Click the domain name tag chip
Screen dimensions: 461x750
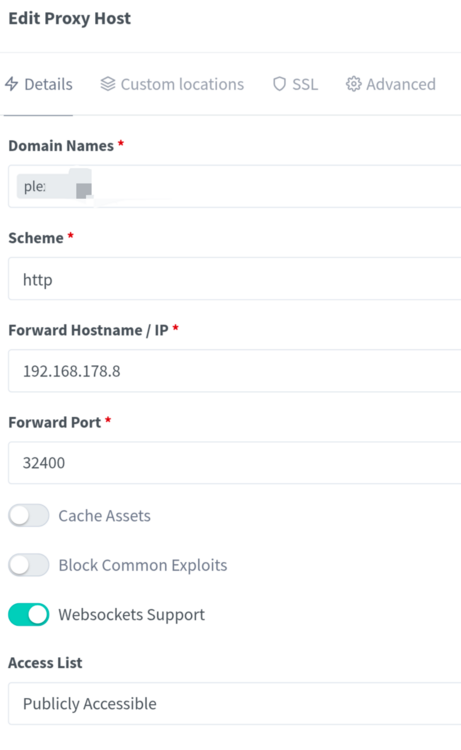[x=54, y=186]
